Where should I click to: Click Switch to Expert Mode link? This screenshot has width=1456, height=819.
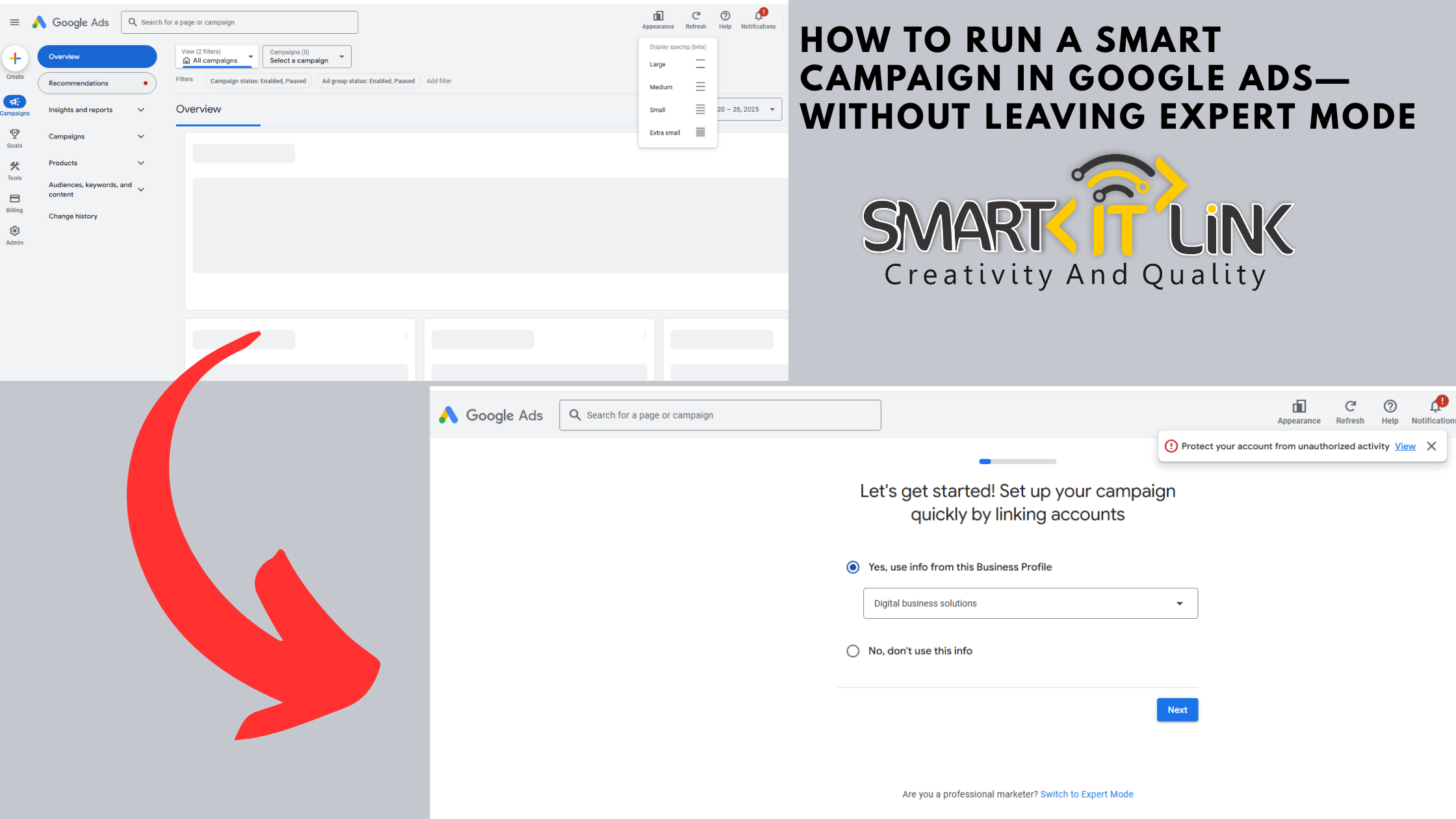tap(1086, 794)
